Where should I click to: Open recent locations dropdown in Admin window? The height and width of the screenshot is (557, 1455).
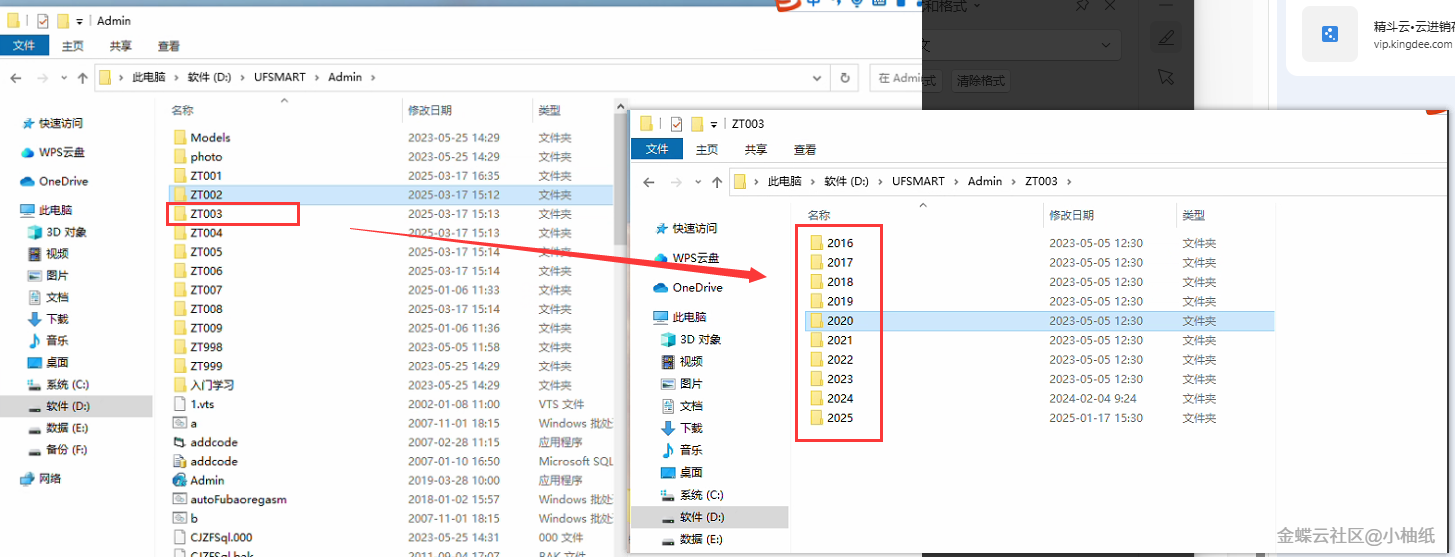coord(63,78)
